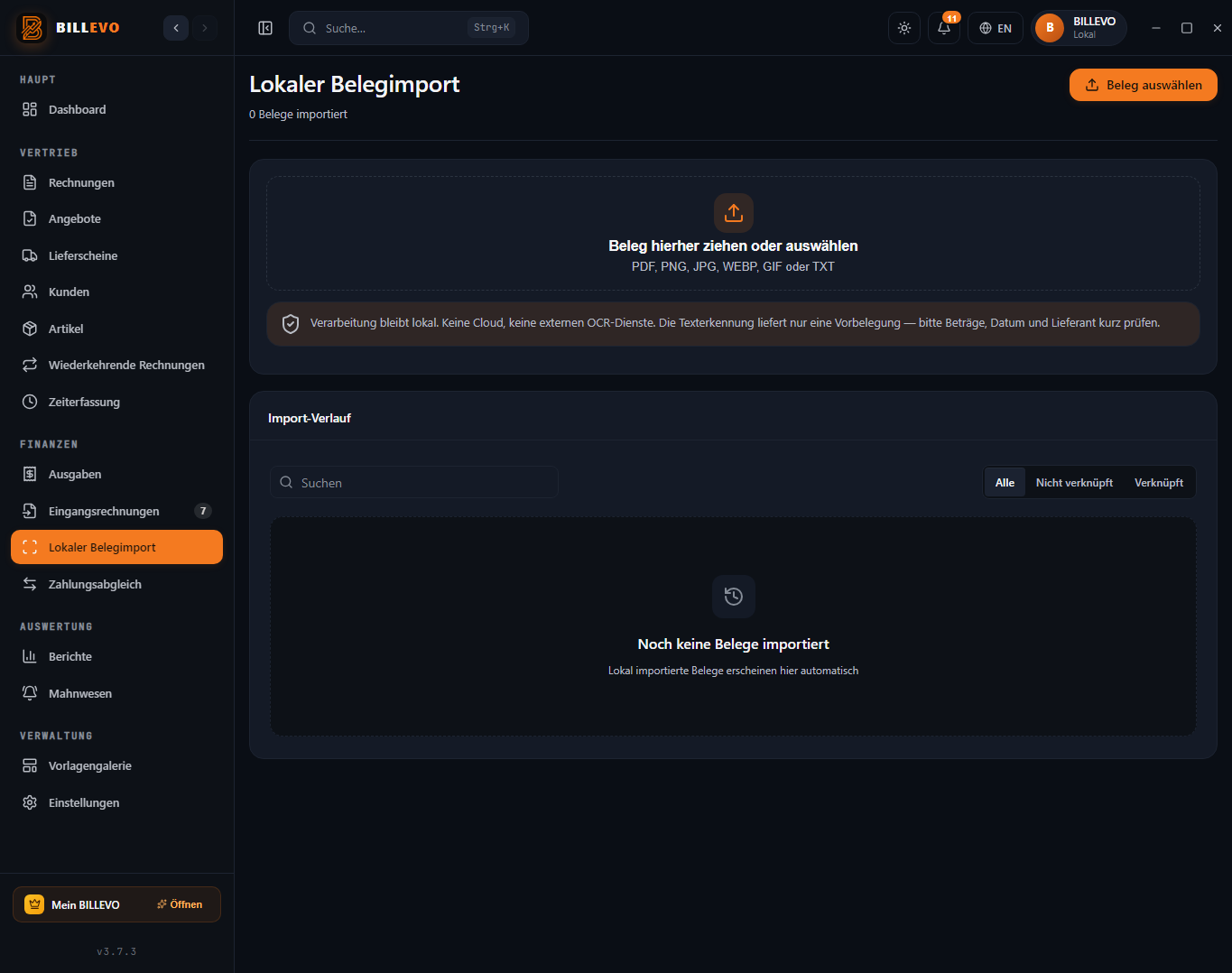Image resolution: width=1232 pixels, height=973 pixels.
Task: Click the history clock icon in empty state
Action: click(734, 597)
